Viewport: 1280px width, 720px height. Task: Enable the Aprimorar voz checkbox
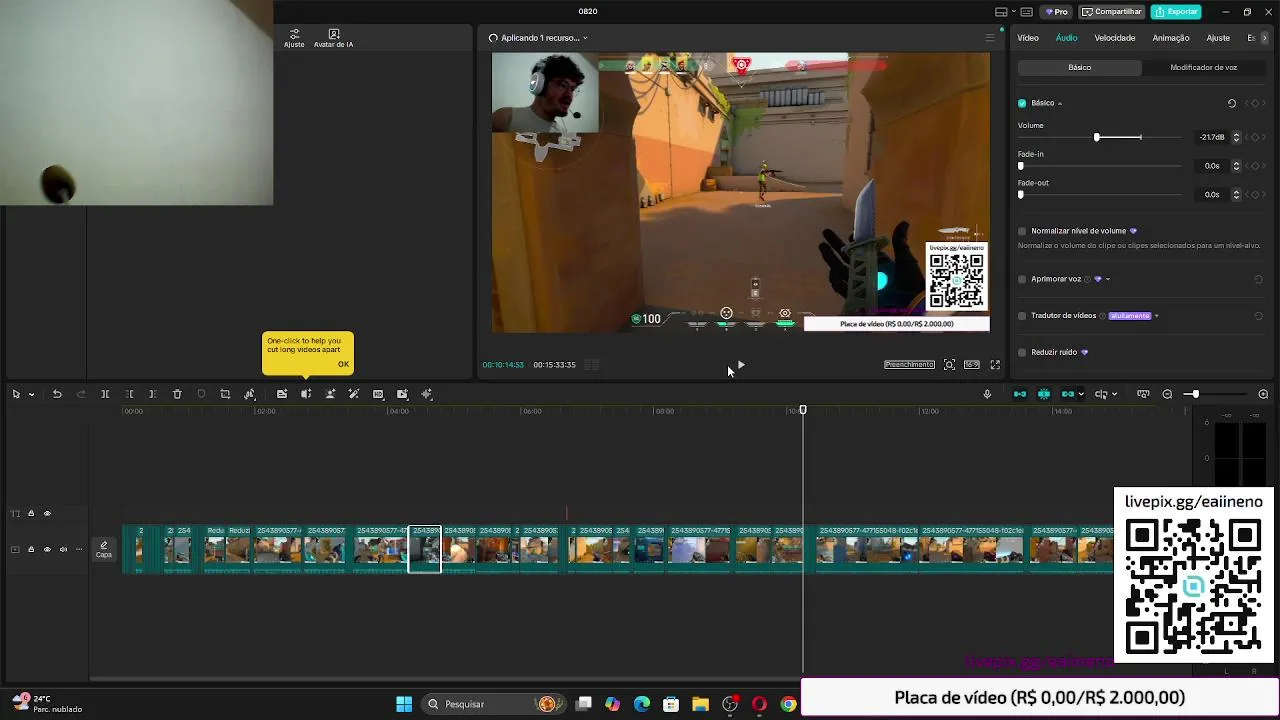(1022, 279)
